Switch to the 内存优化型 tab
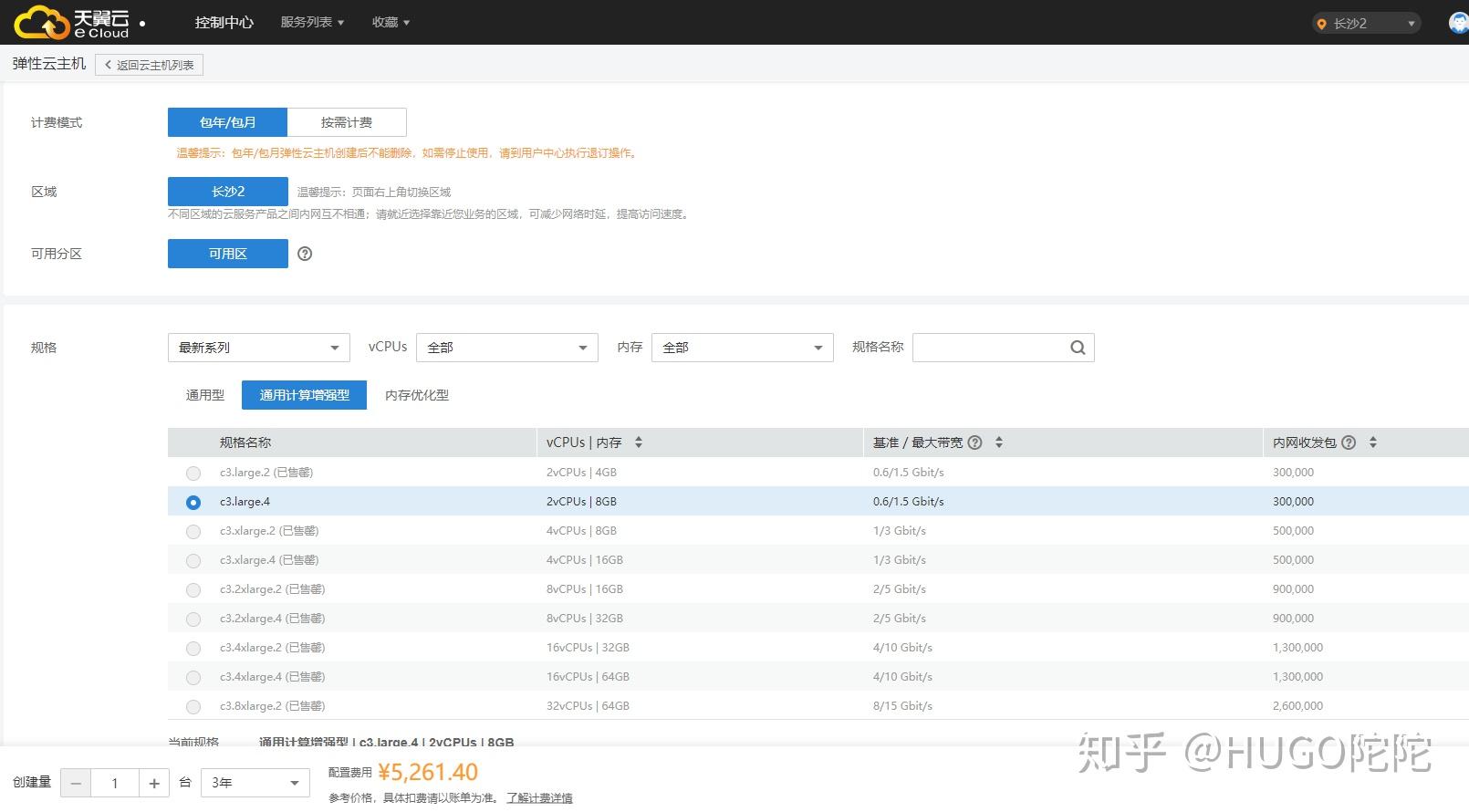 coord(417,395)
